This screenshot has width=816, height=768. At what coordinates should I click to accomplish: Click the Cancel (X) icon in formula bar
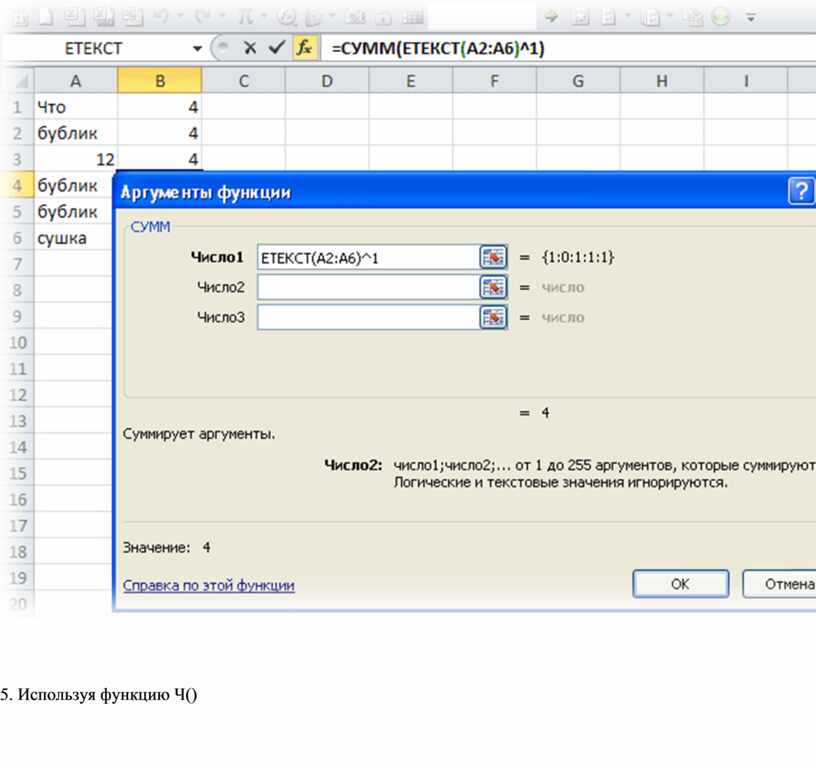(x=250, y=48)
